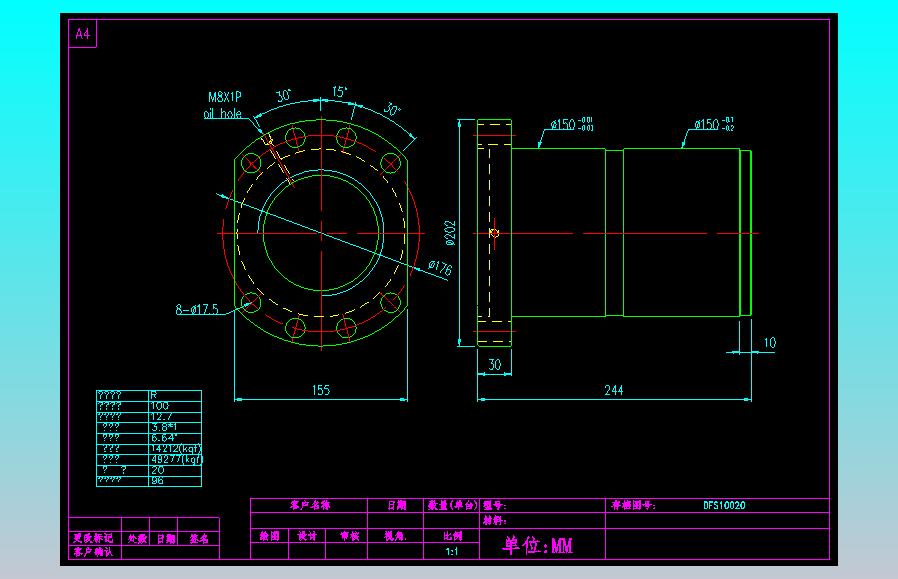Screen dimensions: 898x579
Task: Click the 客户确认 revision cell
Action: [x=93, y=552]
